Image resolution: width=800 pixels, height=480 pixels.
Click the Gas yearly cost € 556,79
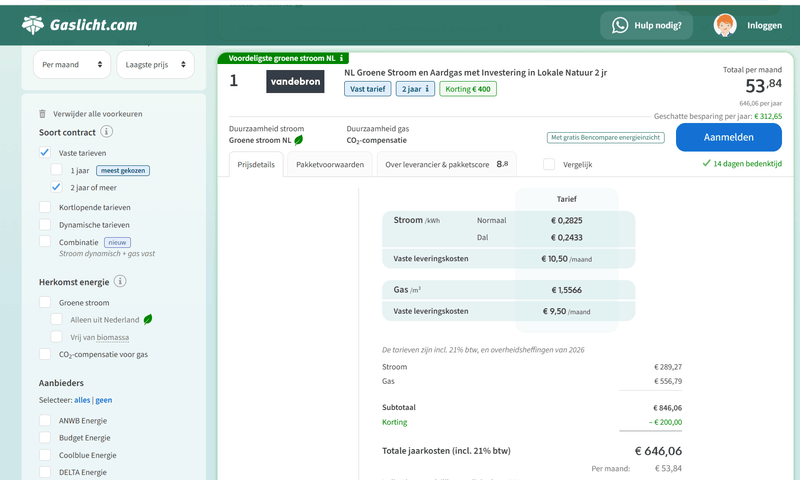click(x=668, y=381)
